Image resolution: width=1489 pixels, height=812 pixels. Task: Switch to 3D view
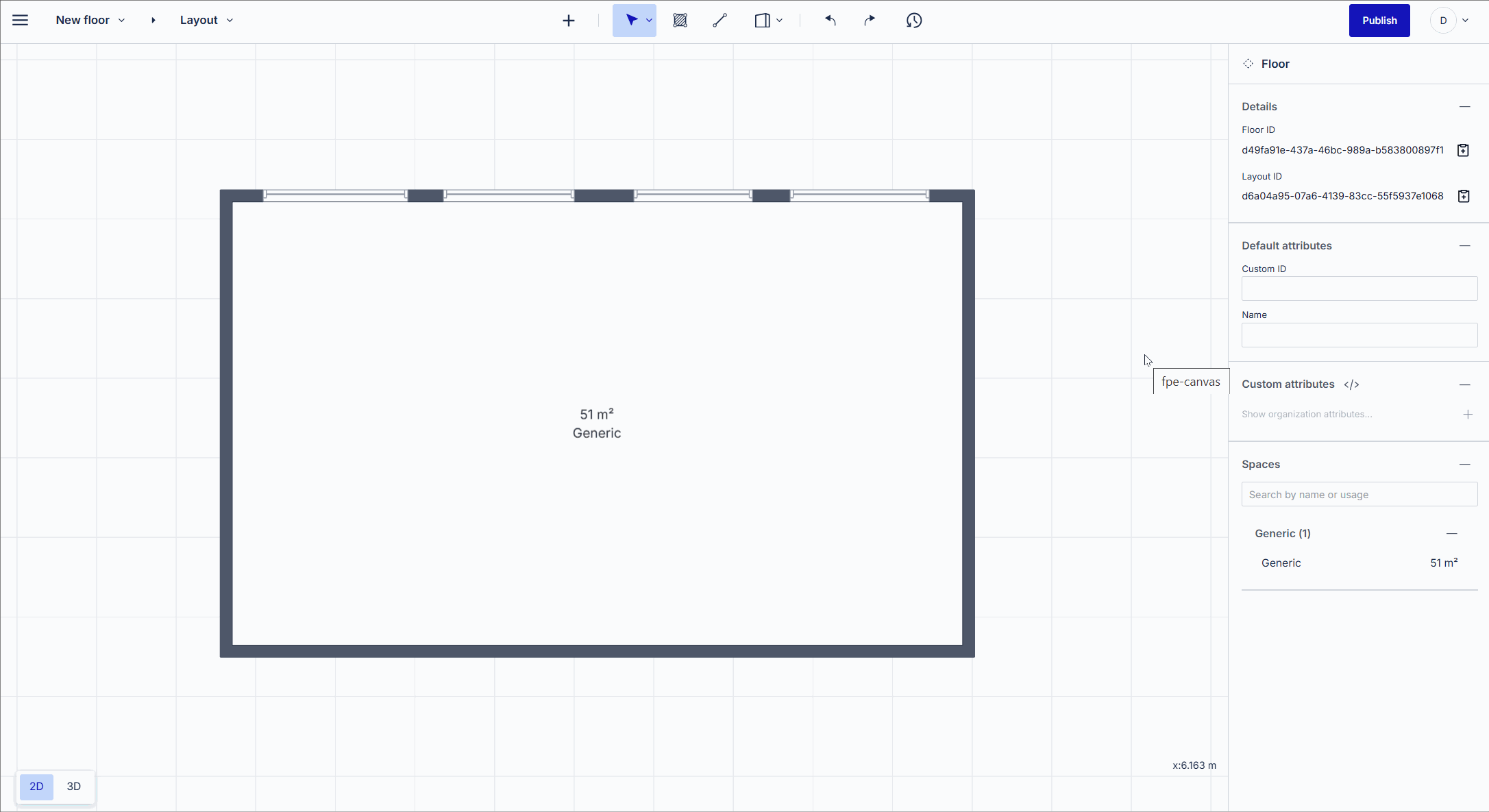click(74, 787)
